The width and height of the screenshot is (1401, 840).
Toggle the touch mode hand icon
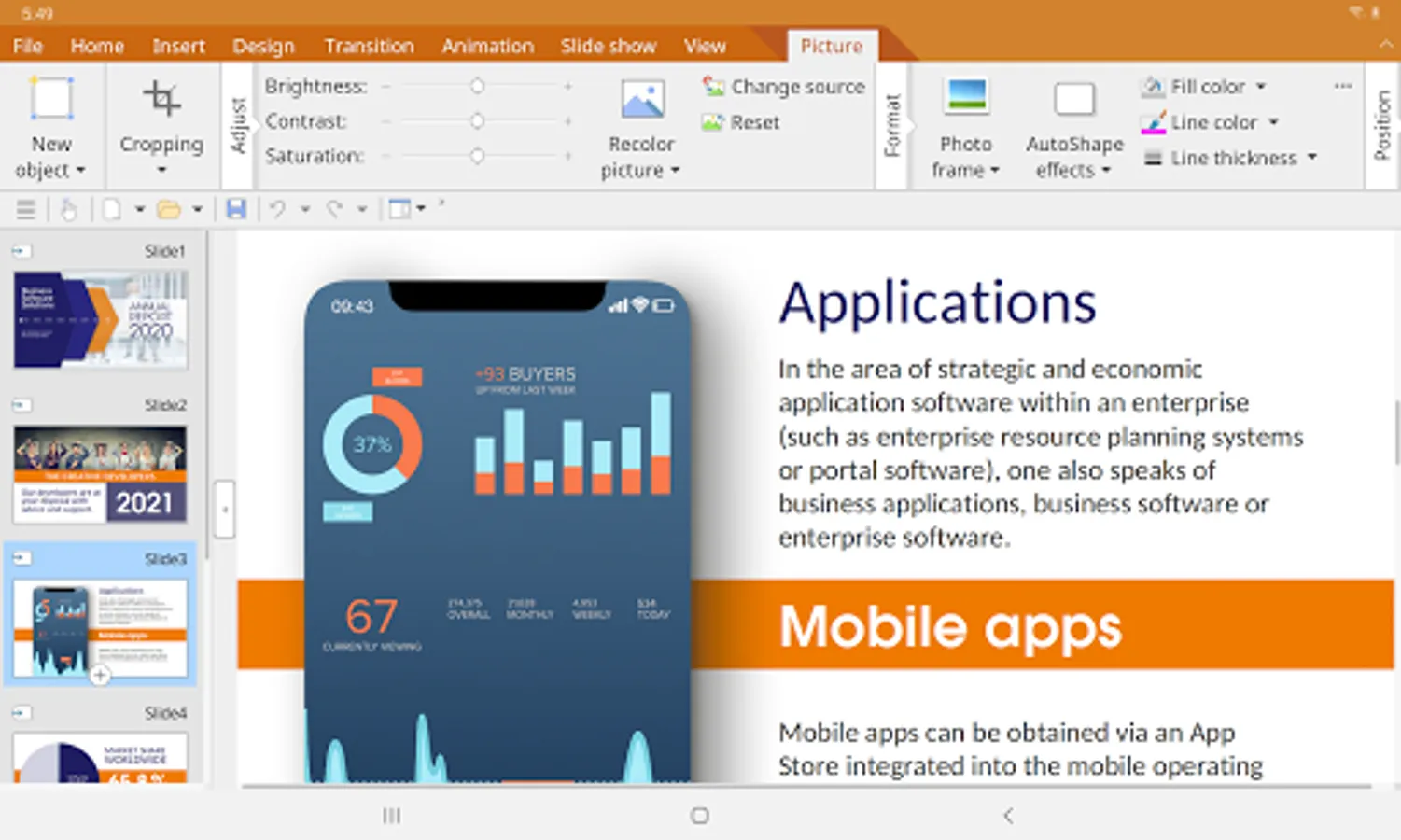[x=68, y=209]
